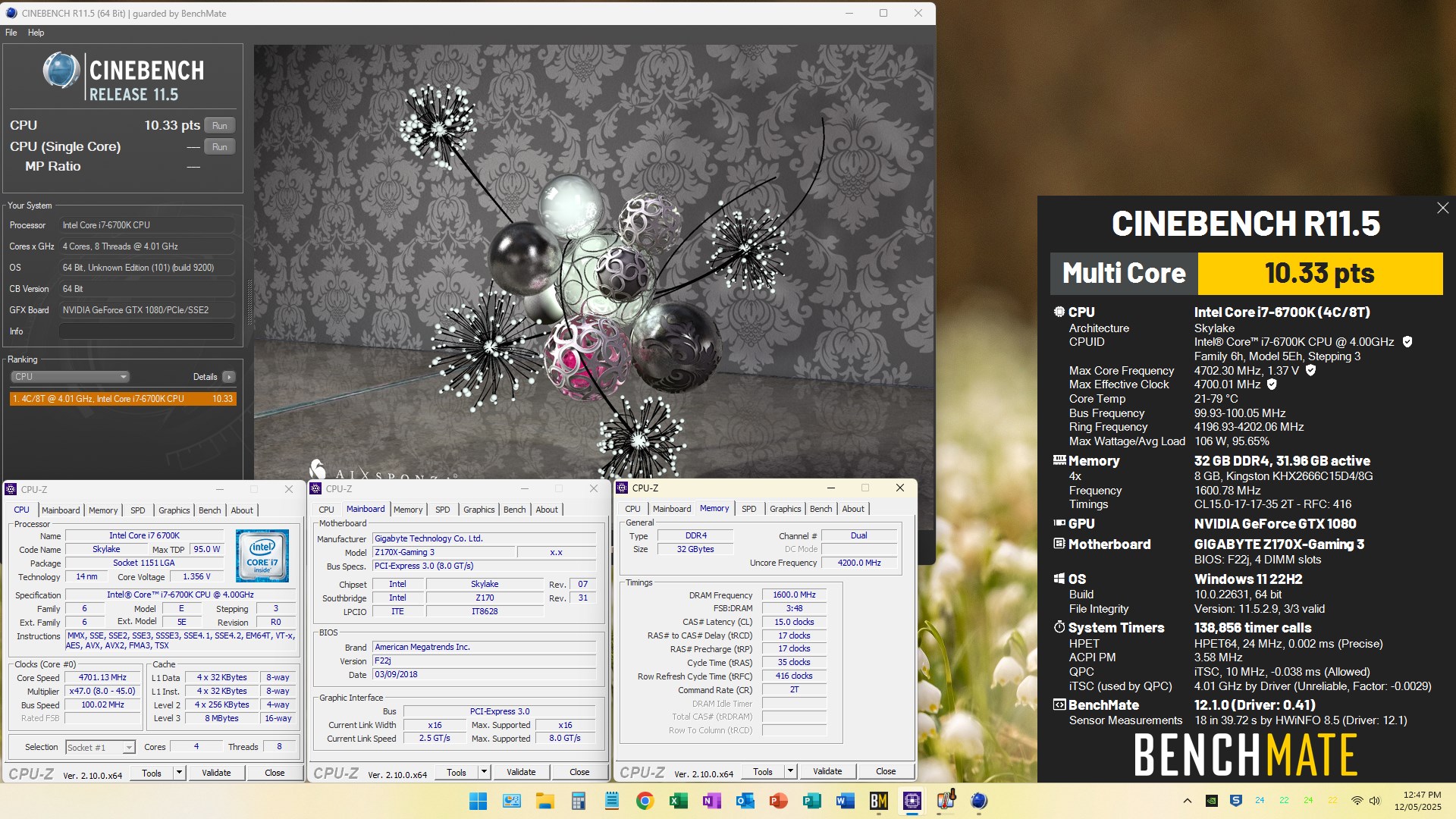Open PowerPoint from the taskbar
Viewport: 1456px width, 819px height.
(778, 801)
